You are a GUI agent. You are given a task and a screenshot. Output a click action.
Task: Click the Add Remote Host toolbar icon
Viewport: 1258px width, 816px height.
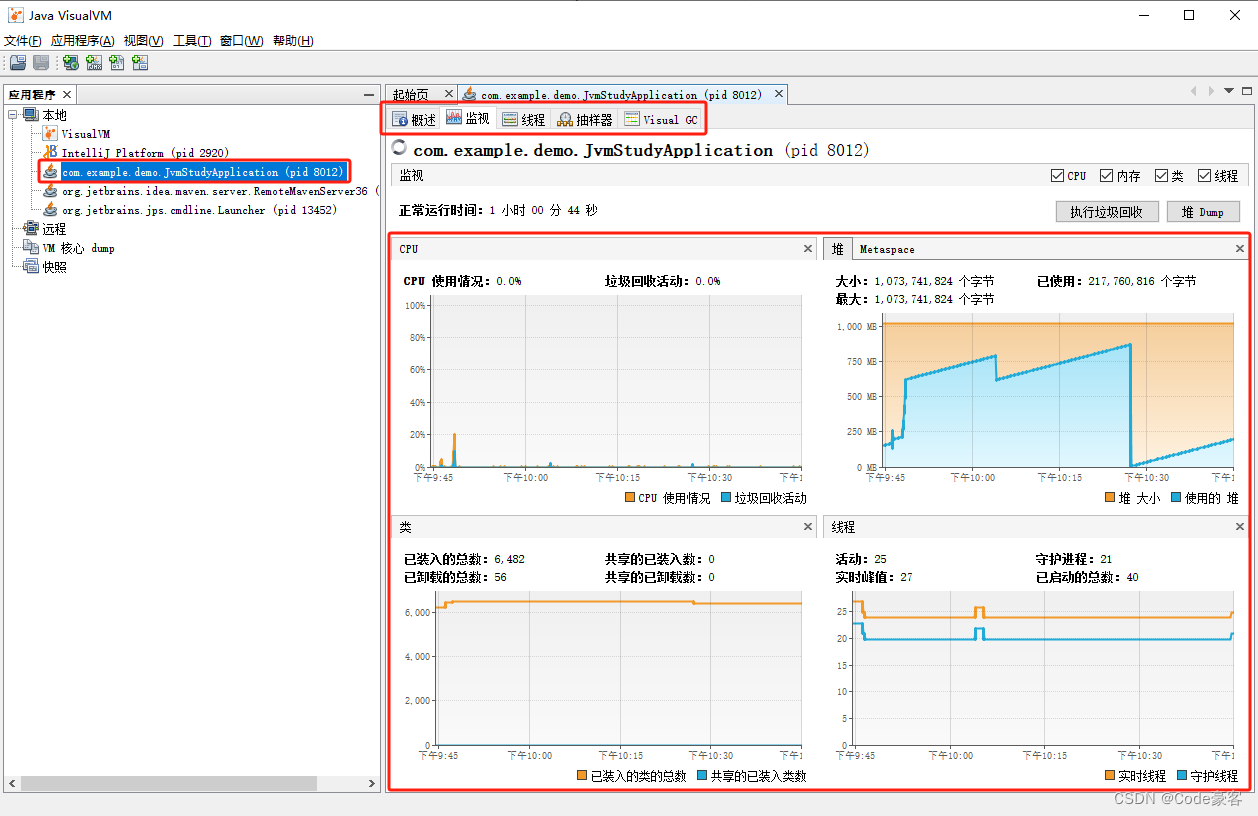[70, 63]
